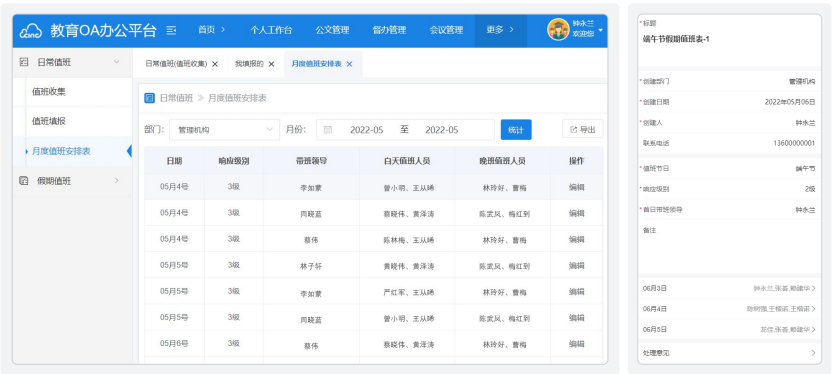Viewport: 835px width, 374px height.
Task: Click user avatar of 钟永兰
Action: [x=558, y=30]
